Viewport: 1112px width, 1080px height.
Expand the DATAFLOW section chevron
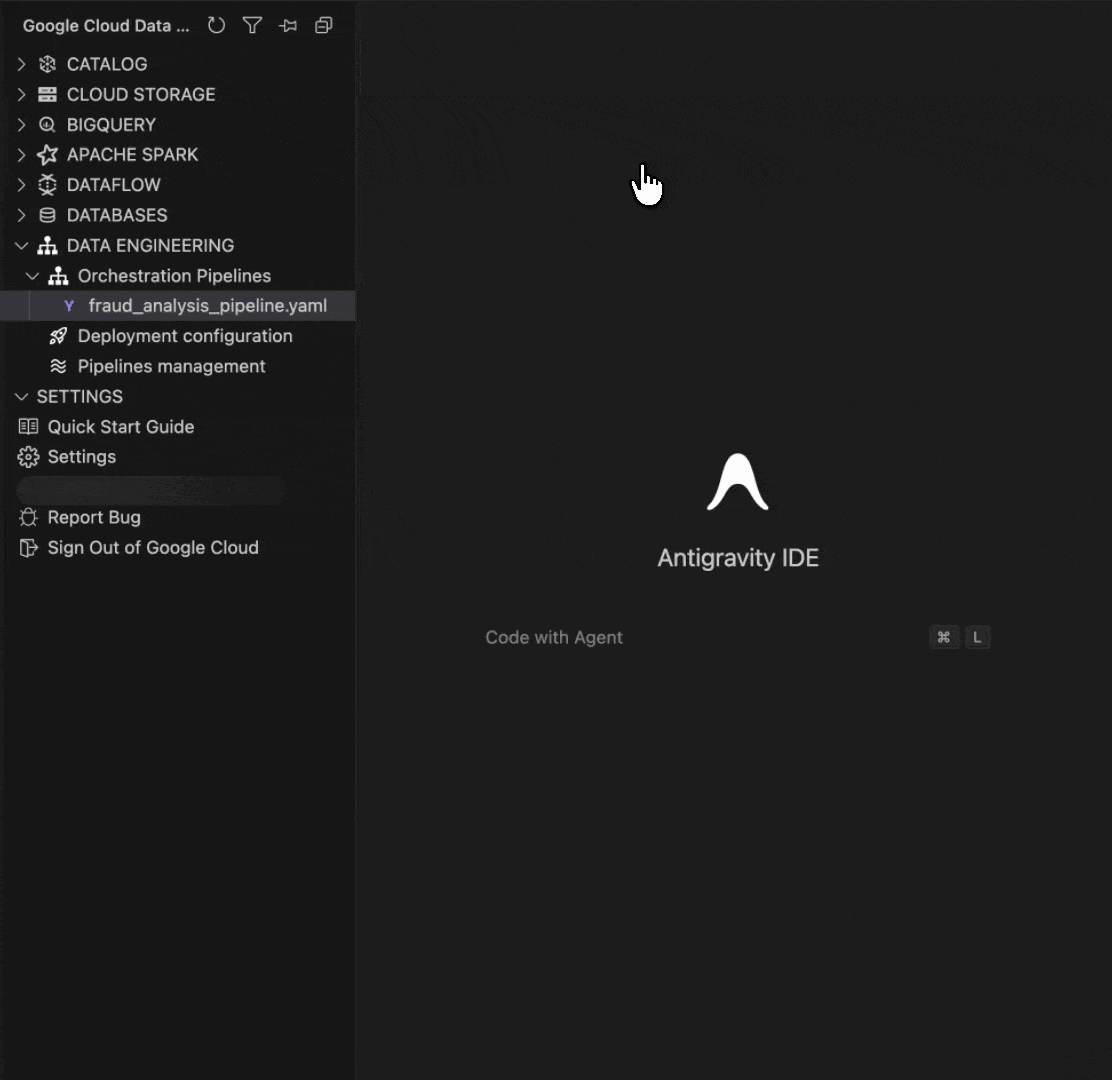coord(21,185)
